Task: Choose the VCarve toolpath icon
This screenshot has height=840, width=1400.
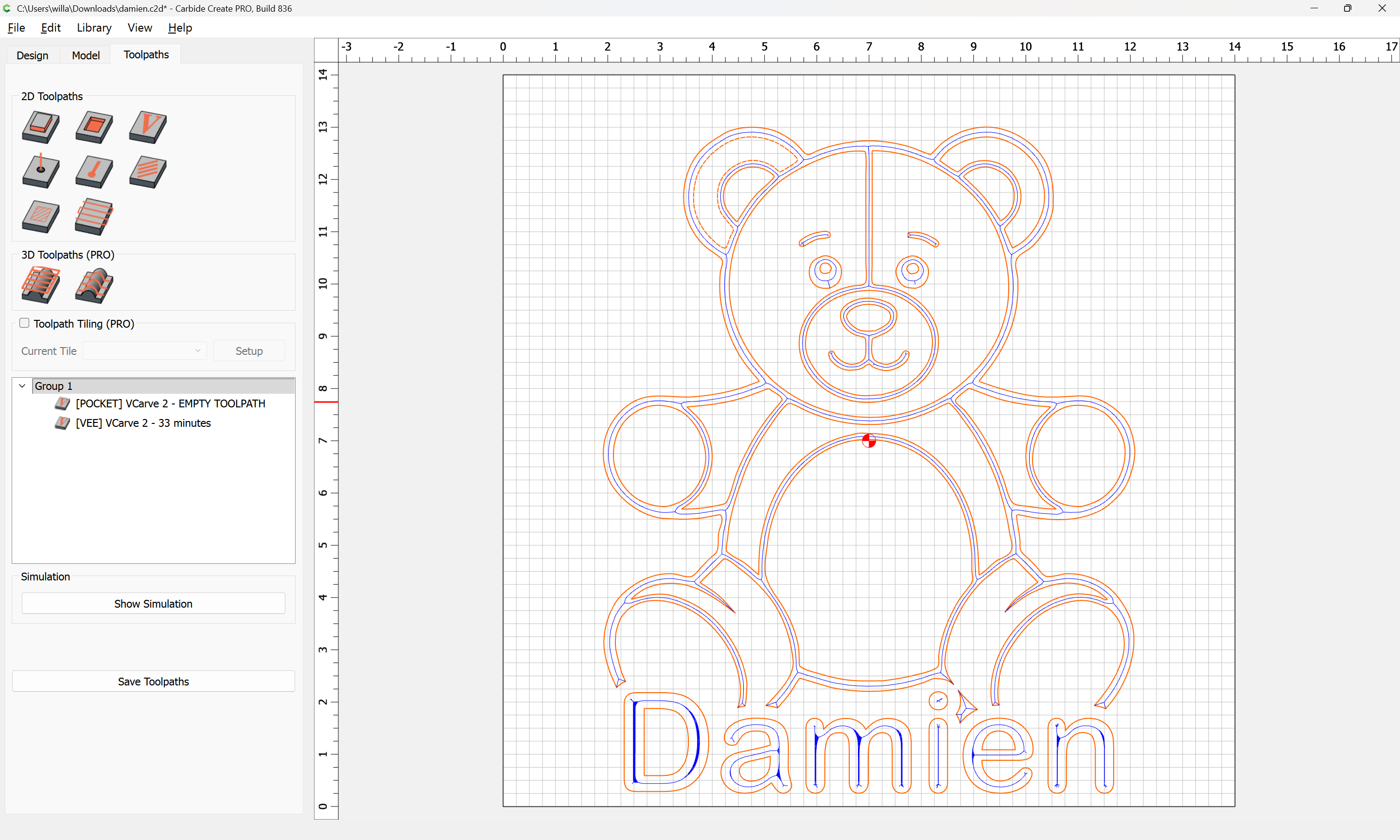Action: (x=148, y=126)
